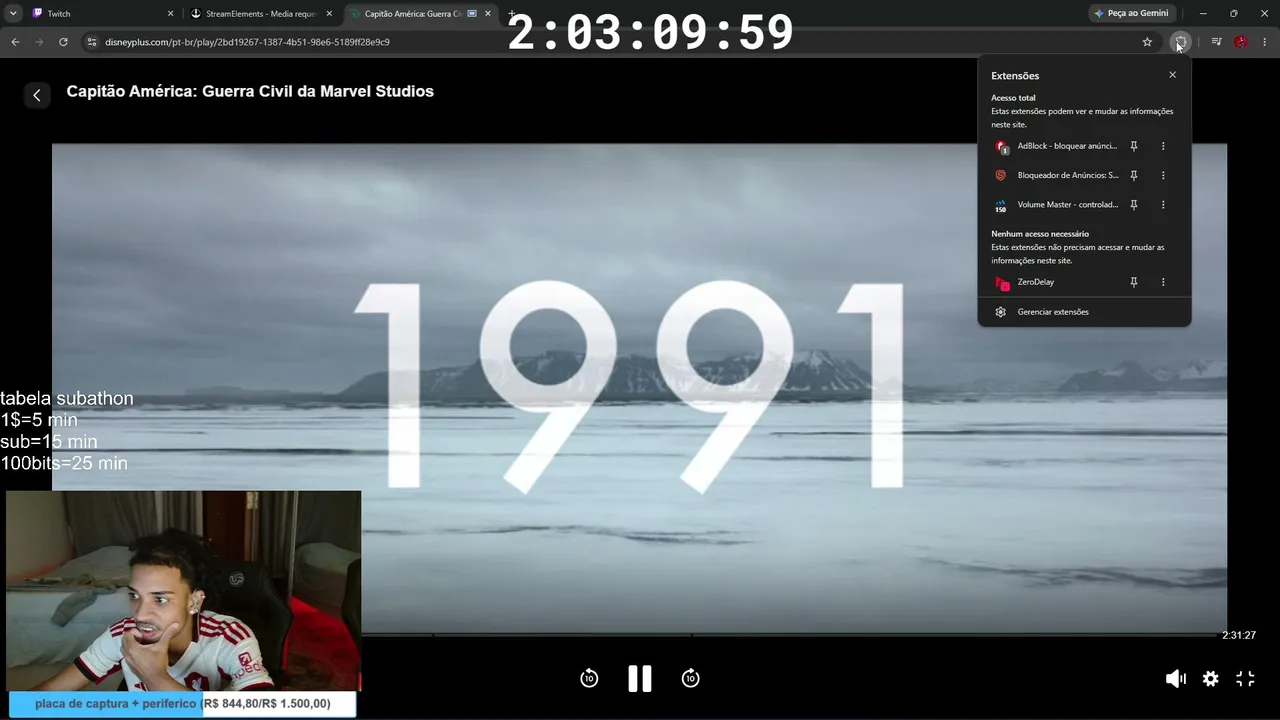Rewind the movie 10 seconds

pyautogui.click(x=589, y=678)
